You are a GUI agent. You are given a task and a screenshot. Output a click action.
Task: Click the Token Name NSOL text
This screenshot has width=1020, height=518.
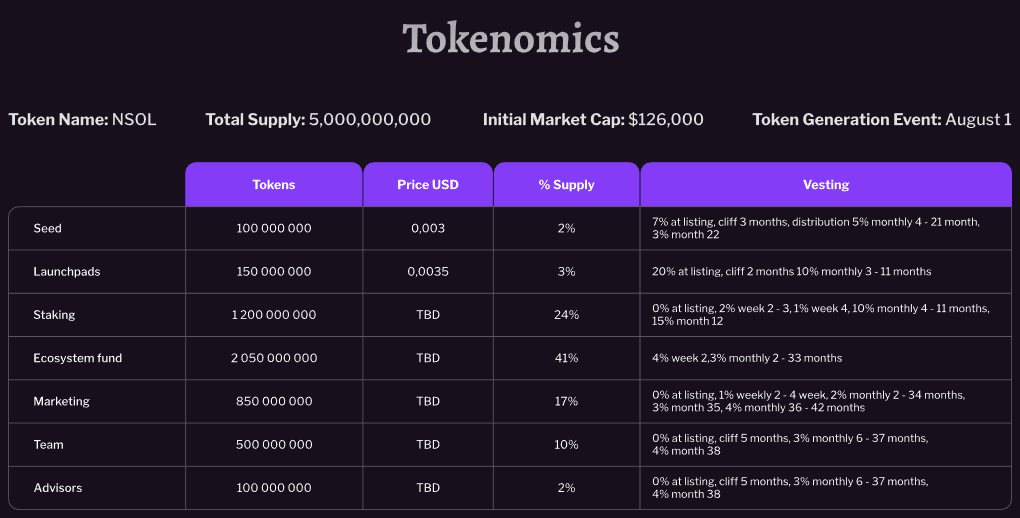click(x=83, y=120)
